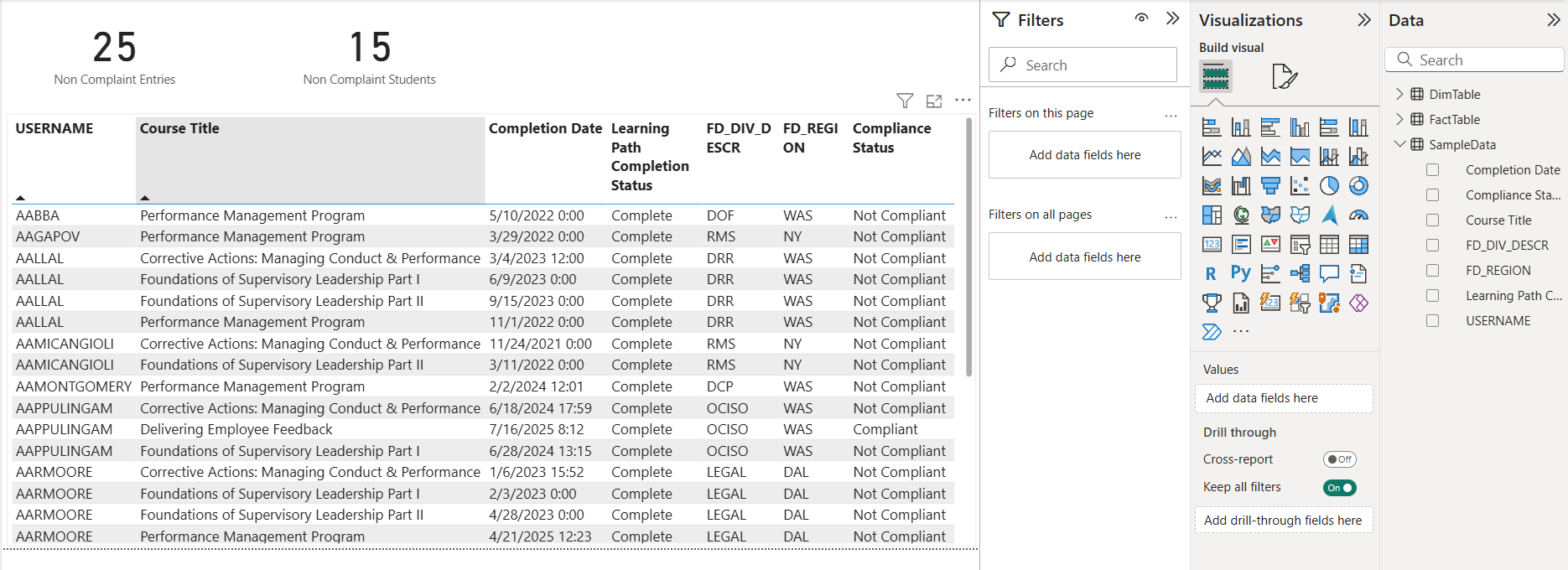Insert the globe map visual
1568x570 pixels.
tap(1241, 215)
